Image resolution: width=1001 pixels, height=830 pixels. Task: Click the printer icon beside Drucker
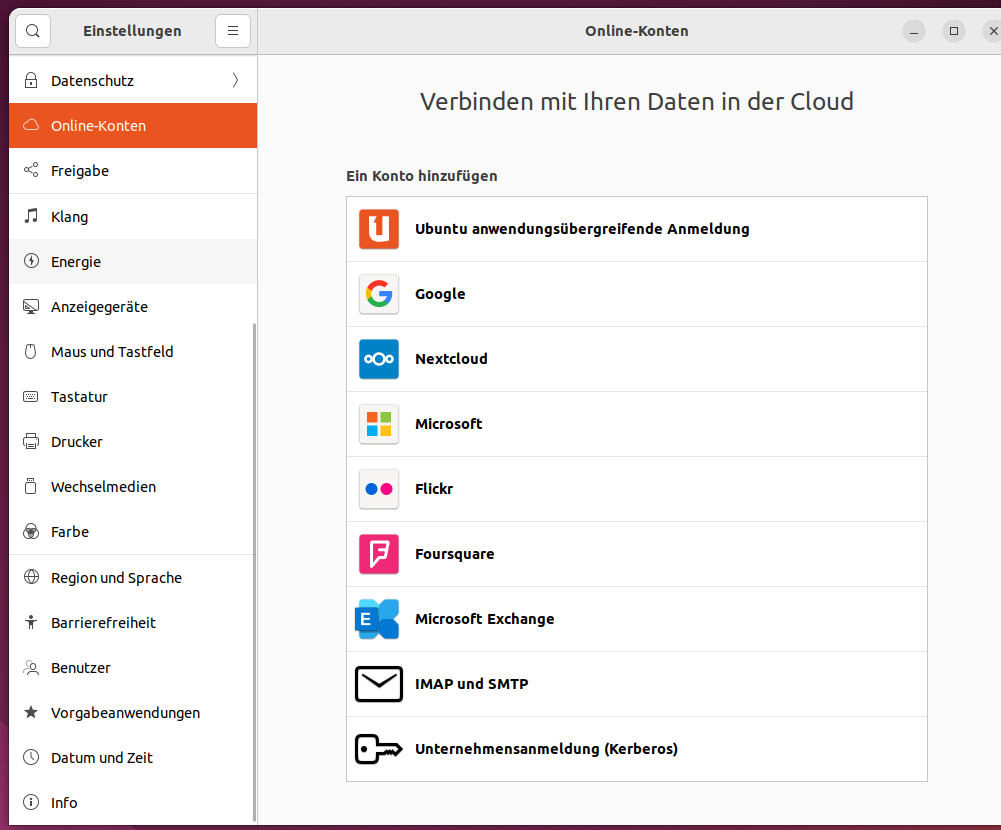point(31,441)
